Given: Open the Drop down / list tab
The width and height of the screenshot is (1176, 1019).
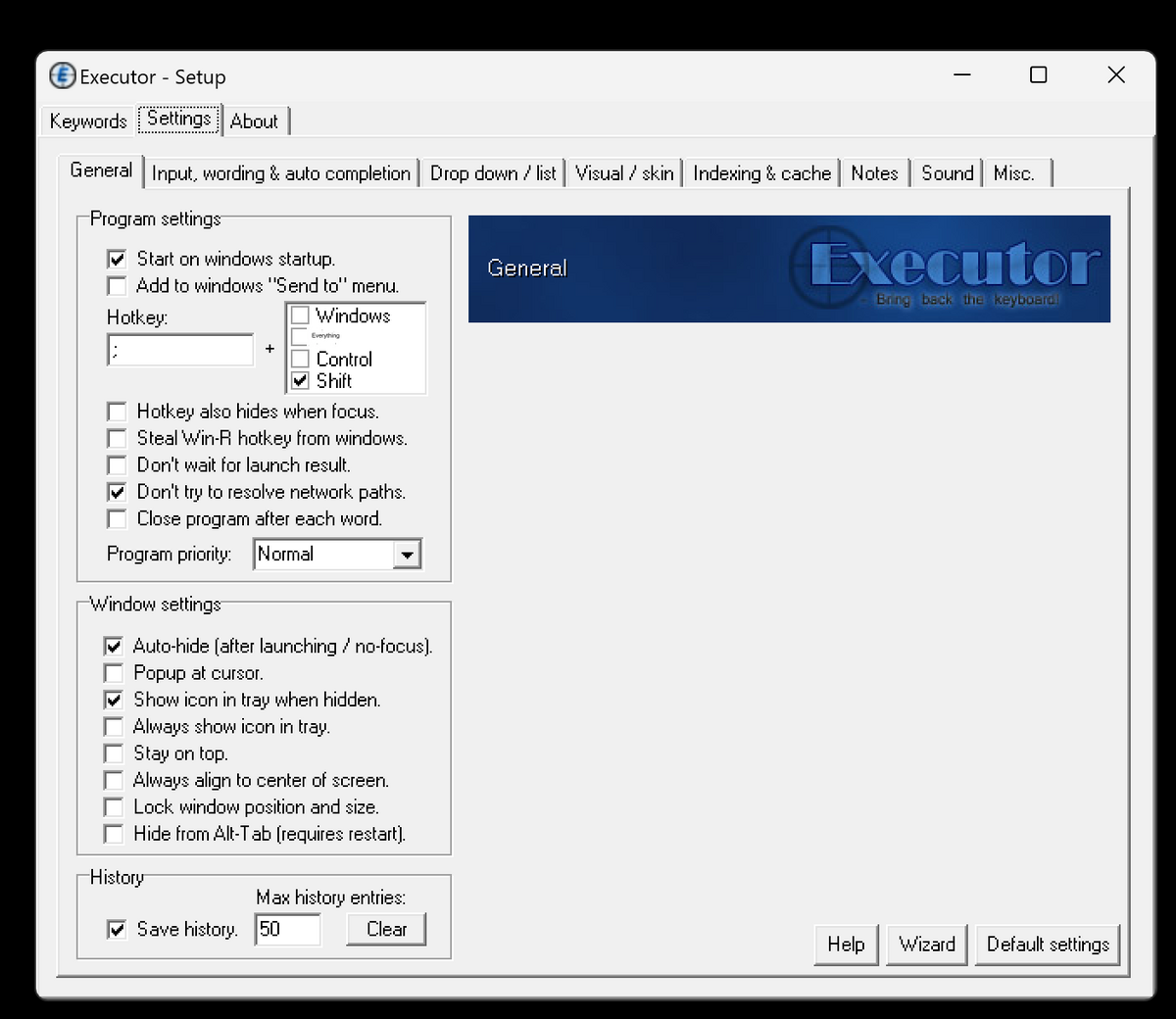Looking at the screenshot, I should (x=493, y=173).
